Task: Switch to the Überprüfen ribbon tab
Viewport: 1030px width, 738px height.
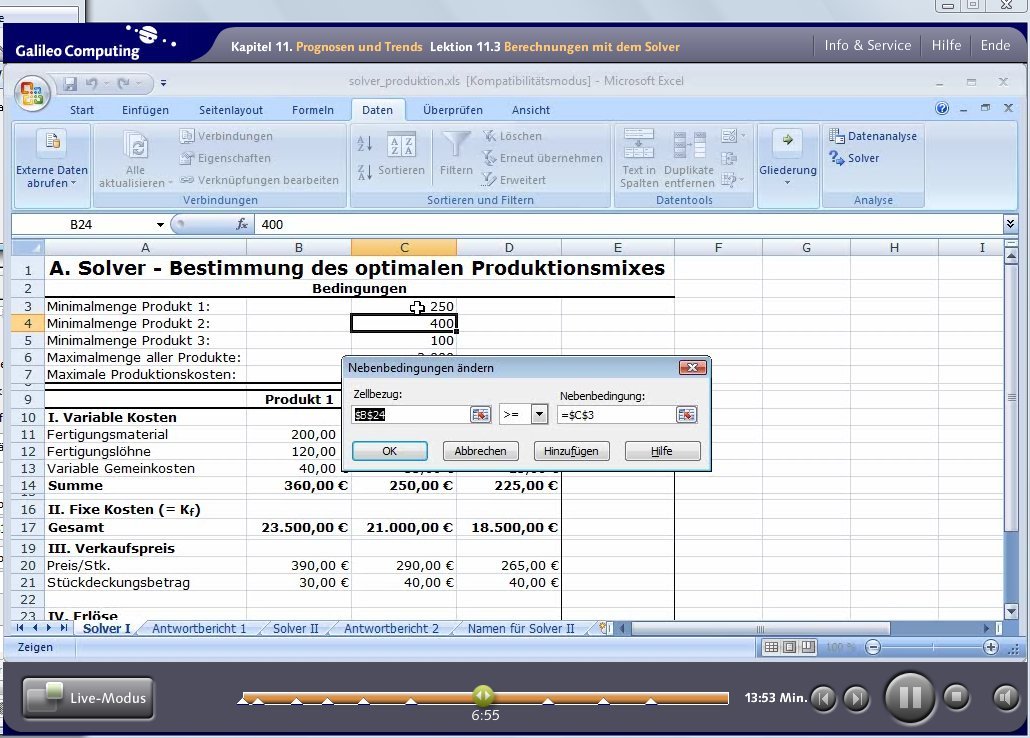Action: [453, 110]
